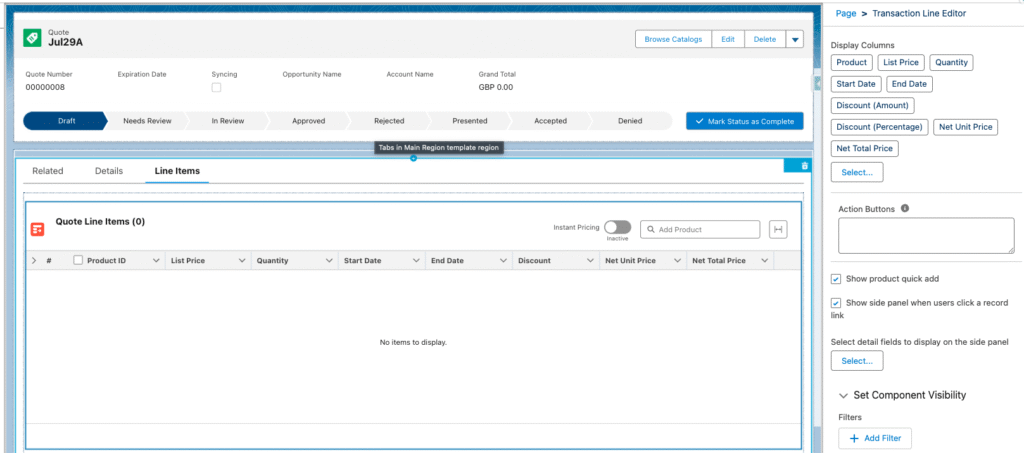Screen dimensions: 1024x453
Task: Expand all rows using the header chevron
Action: pos(34,260)
